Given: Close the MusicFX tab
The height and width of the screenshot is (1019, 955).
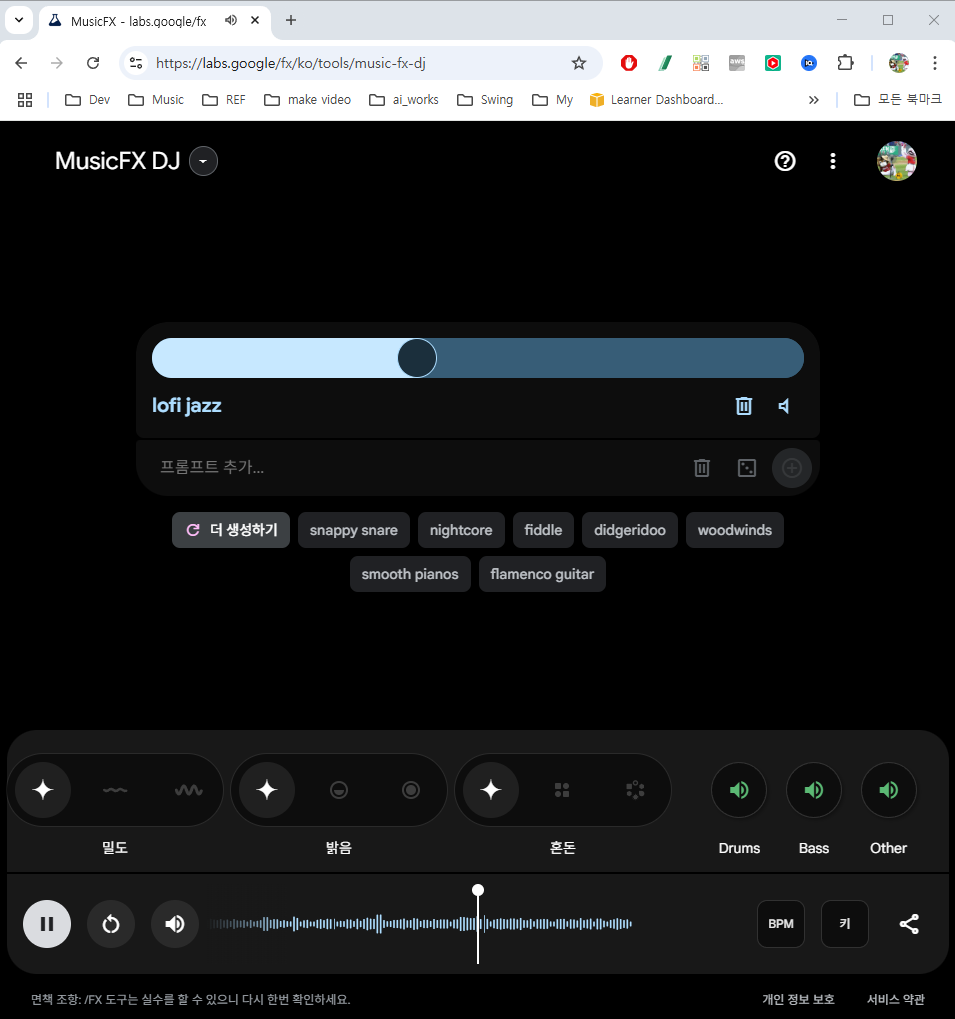Looking at the screenshot, I should point(255,21).
